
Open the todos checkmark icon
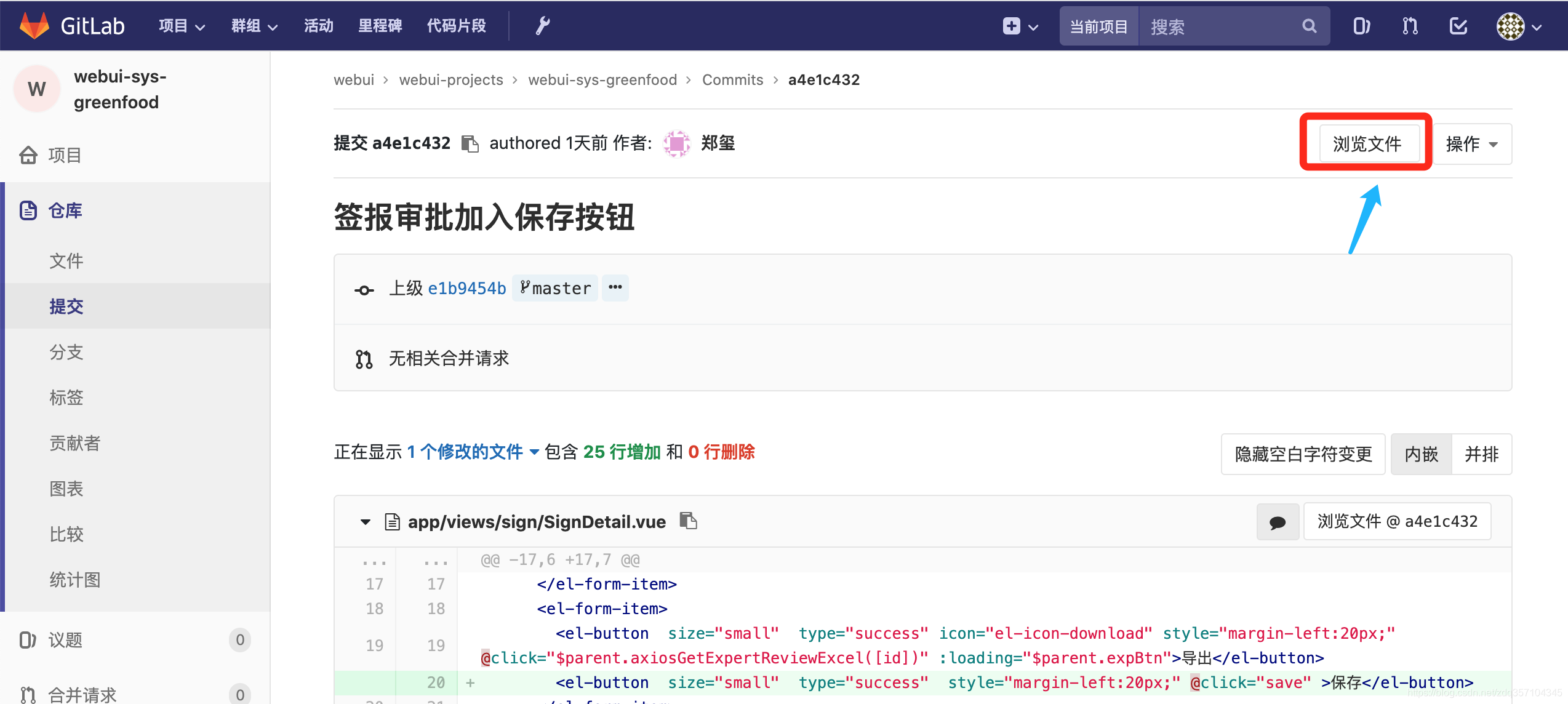pyautogui.click(x=1458, y=26)
